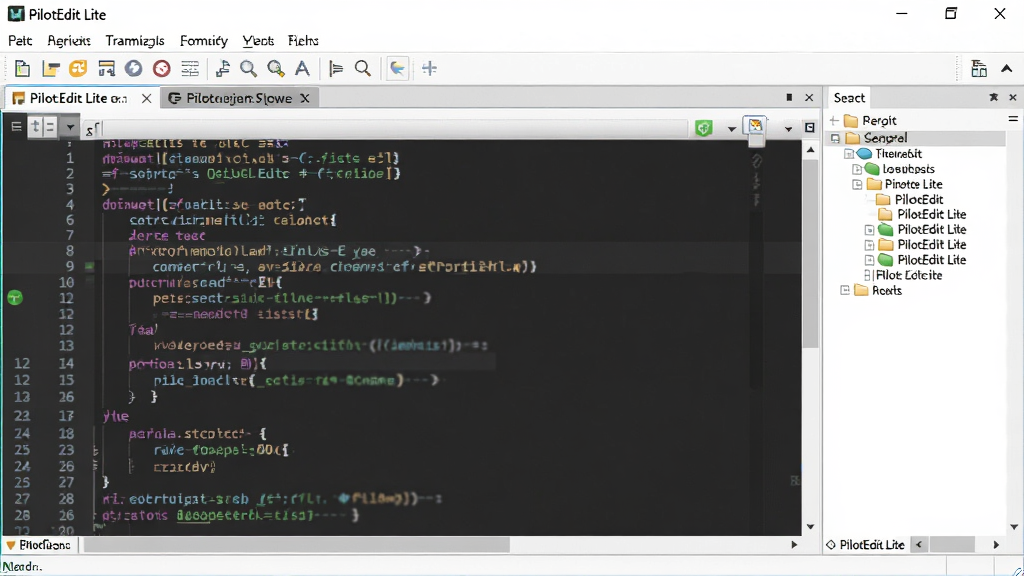Click the red circular toolbar icon

(161, 69)
